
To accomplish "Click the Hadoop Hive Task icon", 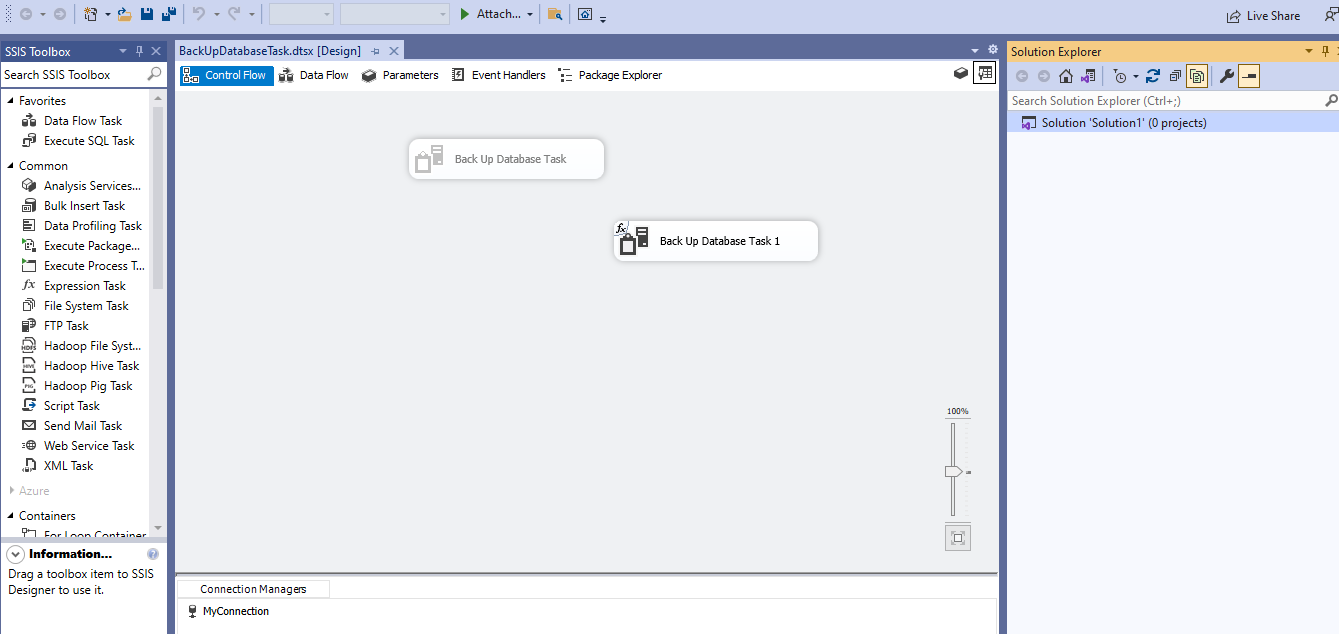I will tap(29, 366).
